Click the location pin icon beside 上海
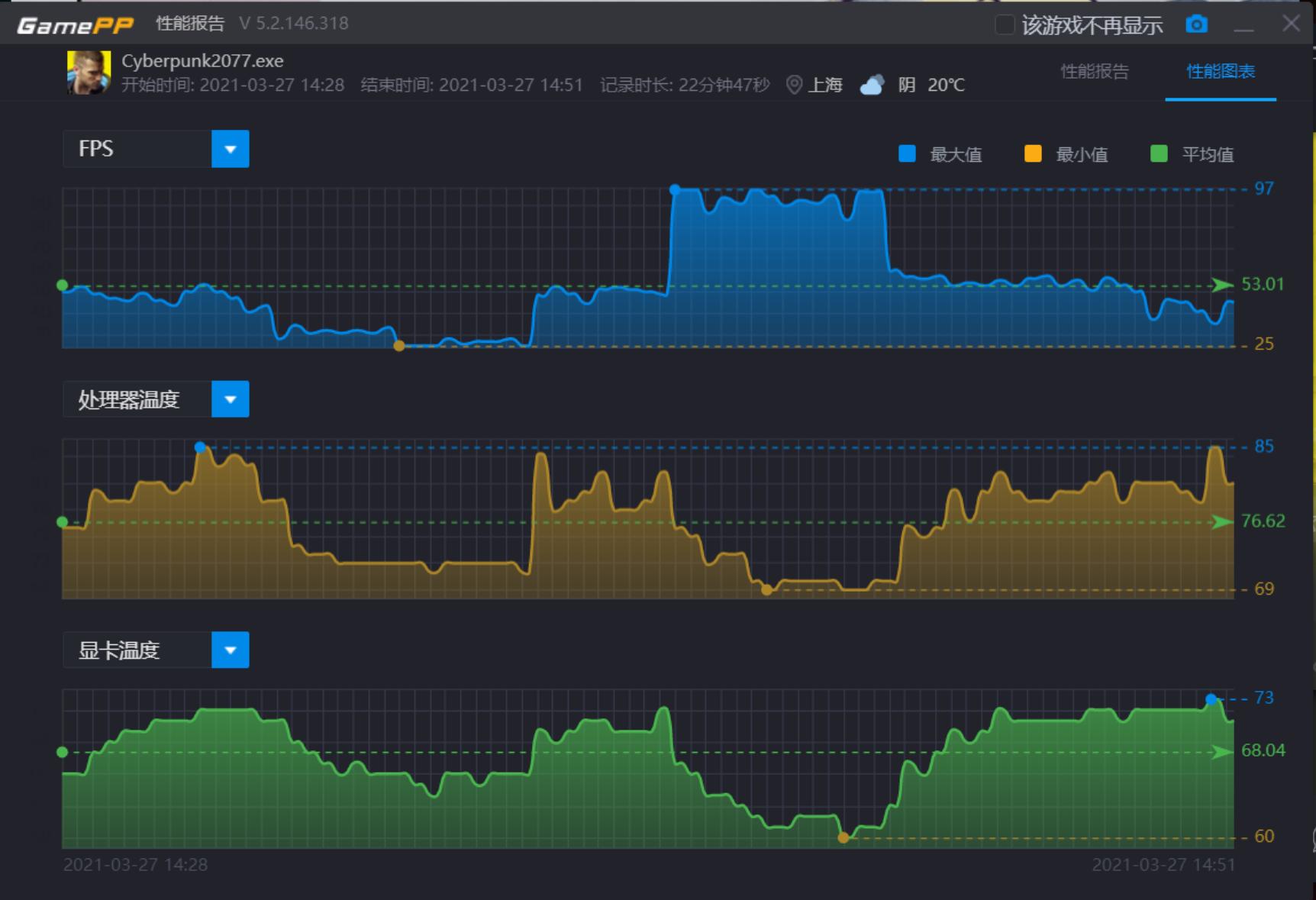 [x=794, y=85]
